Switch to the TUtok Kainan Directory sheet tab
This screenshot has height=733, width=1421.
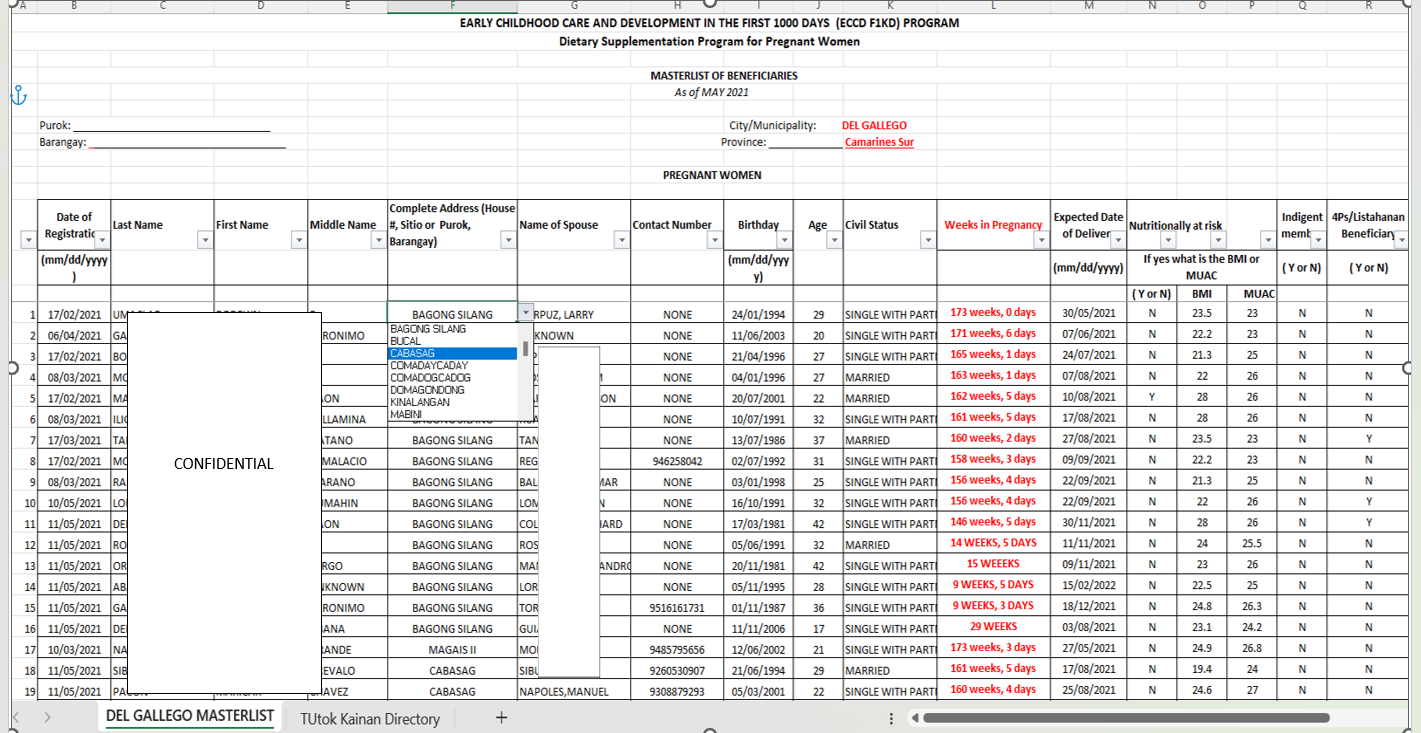pos(370,718)
